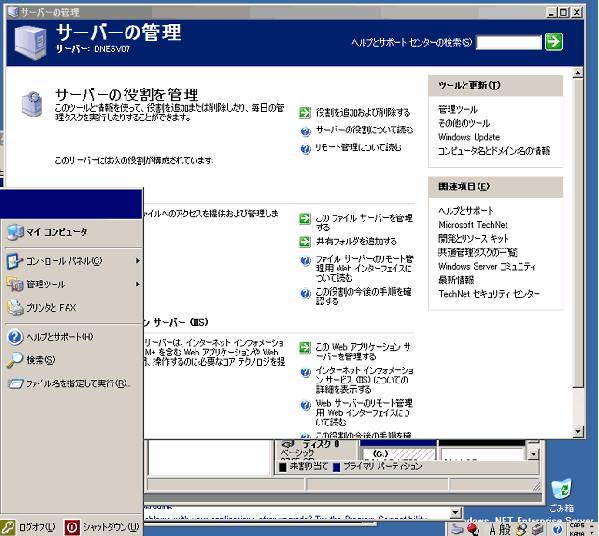Click help icon beside この役割の今後の手順を確認する in file server section

pyautogui.click(x=305, y=293)
